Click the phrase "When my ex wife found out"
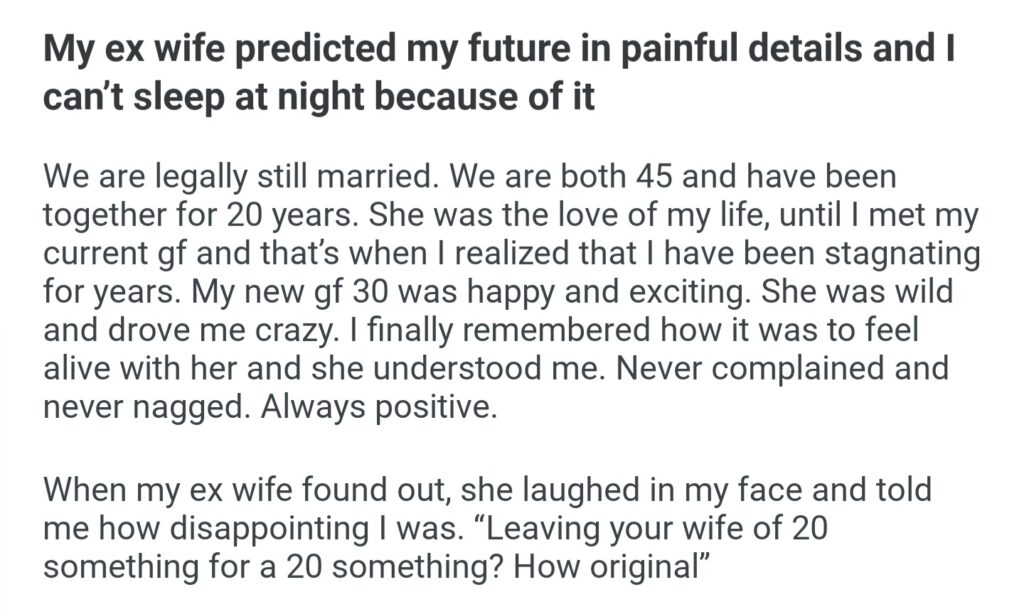The image size is (1024, 609). coord(245,492)
